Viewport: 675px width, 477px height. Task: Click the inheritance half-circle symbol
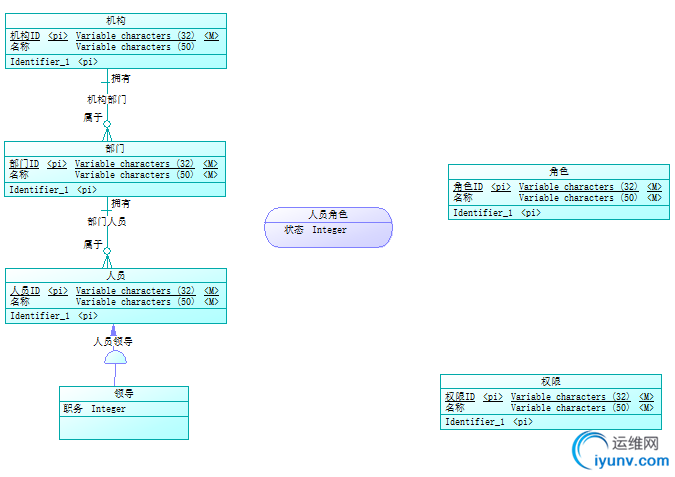115,357
